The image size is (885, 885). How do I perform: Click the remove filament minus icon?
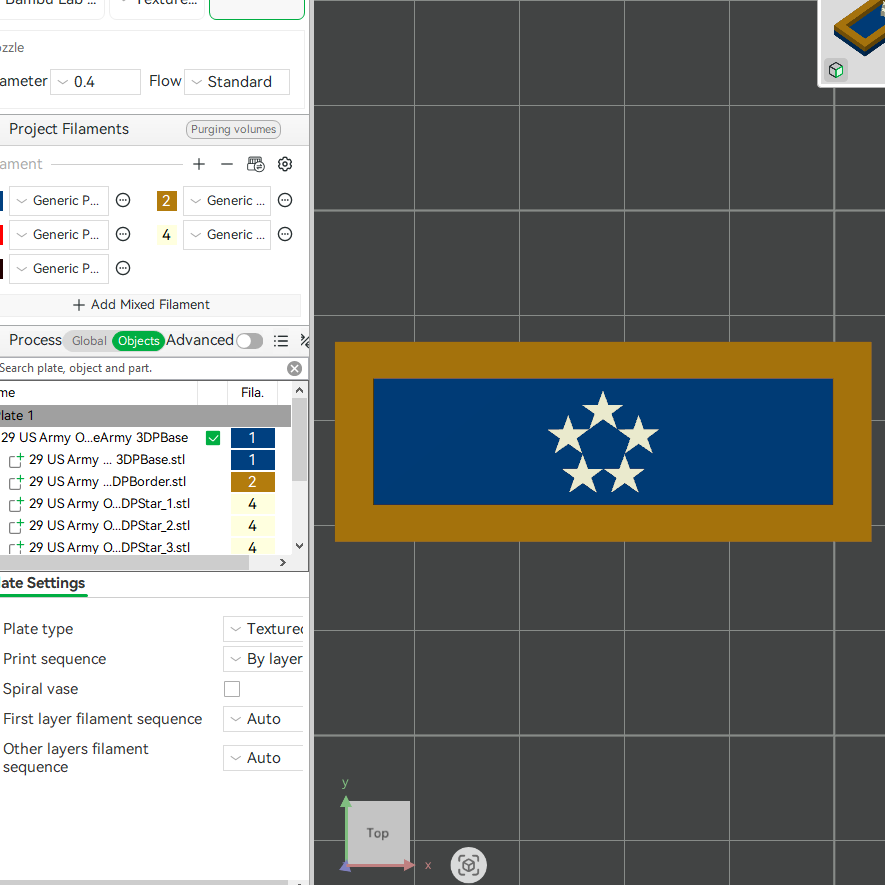227,164
